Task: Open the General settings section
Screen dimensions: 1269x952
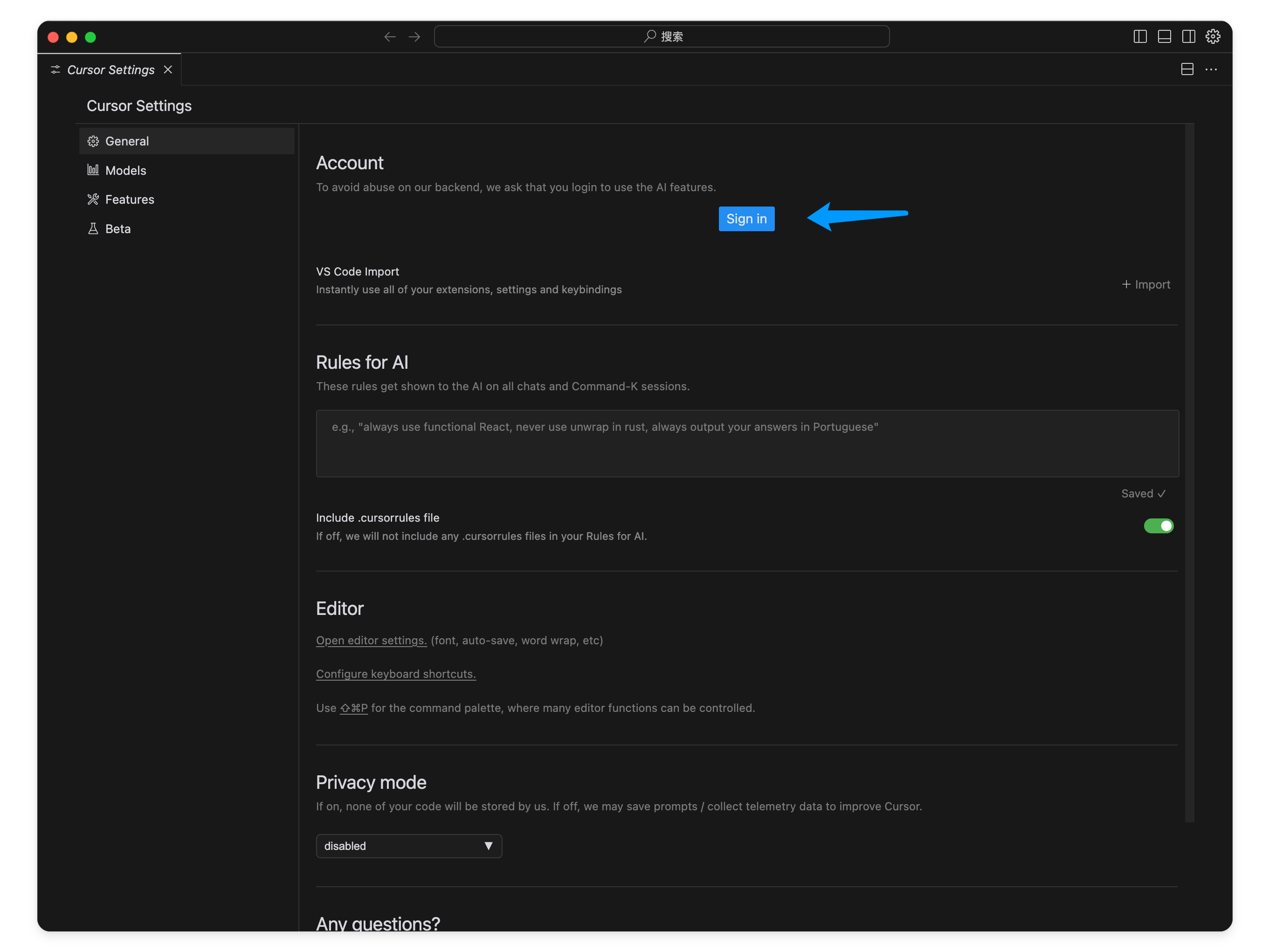Action: (186, 141)
